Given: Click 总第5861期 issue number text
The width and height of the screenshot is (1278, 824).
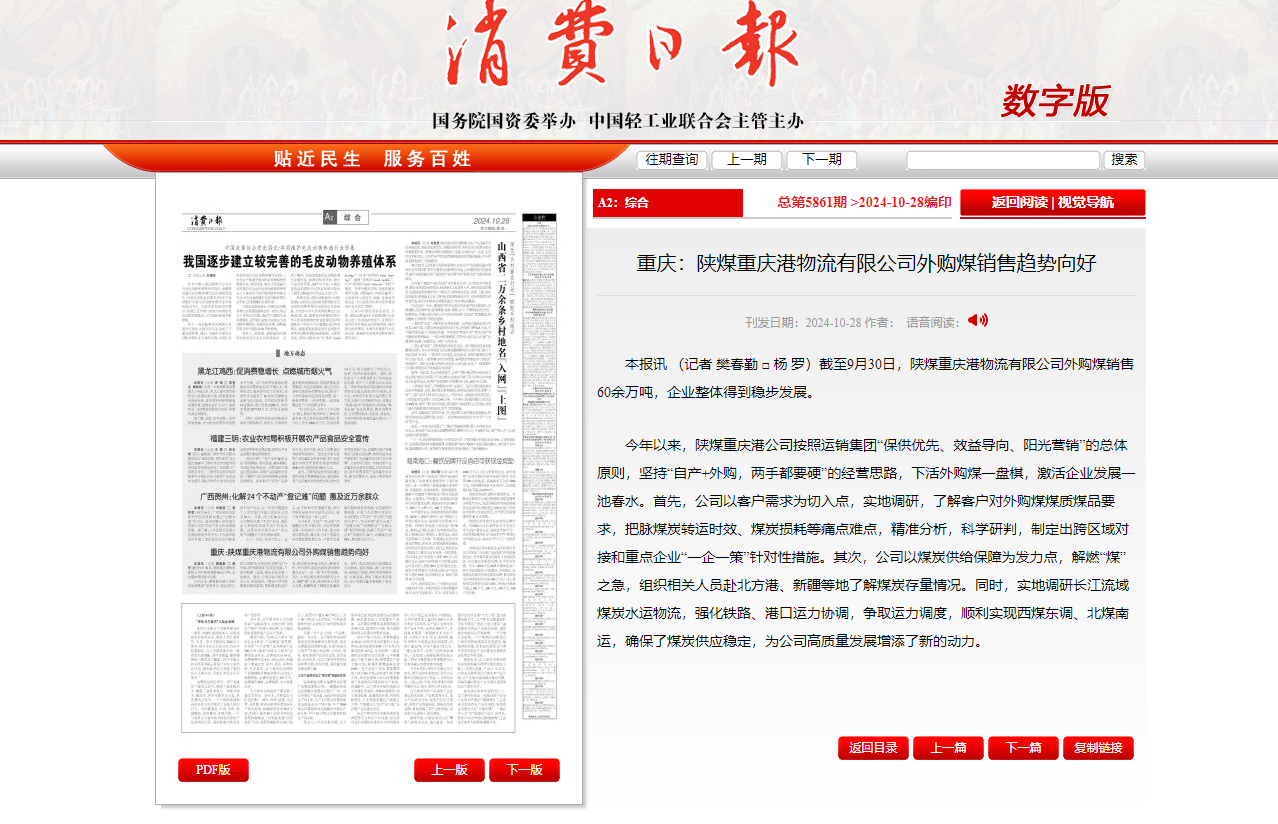Looking at the screenshot, I should coord(811,203).
